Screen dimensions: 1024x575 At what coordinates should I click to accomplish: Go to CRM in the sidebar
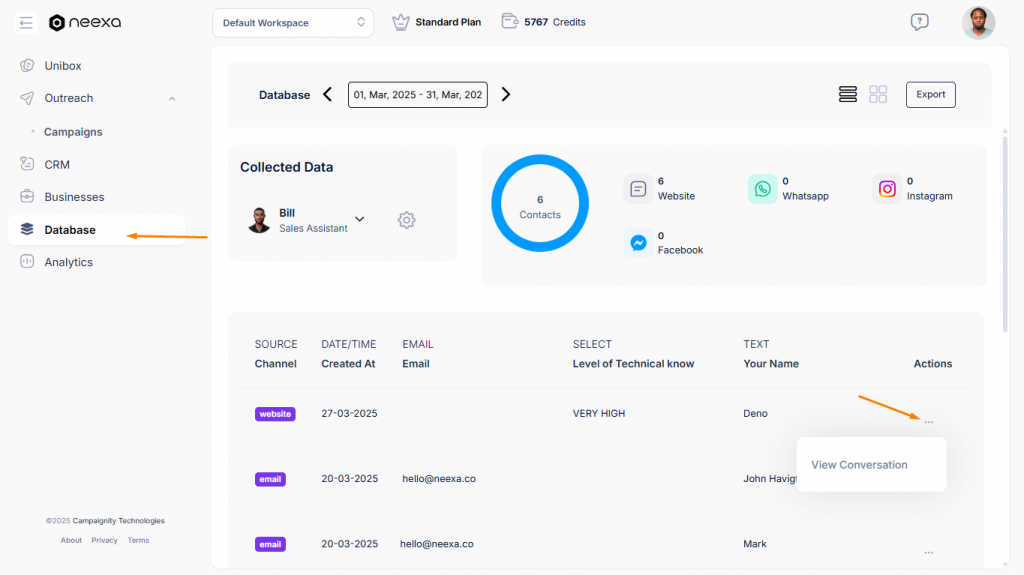pos(57,165)
